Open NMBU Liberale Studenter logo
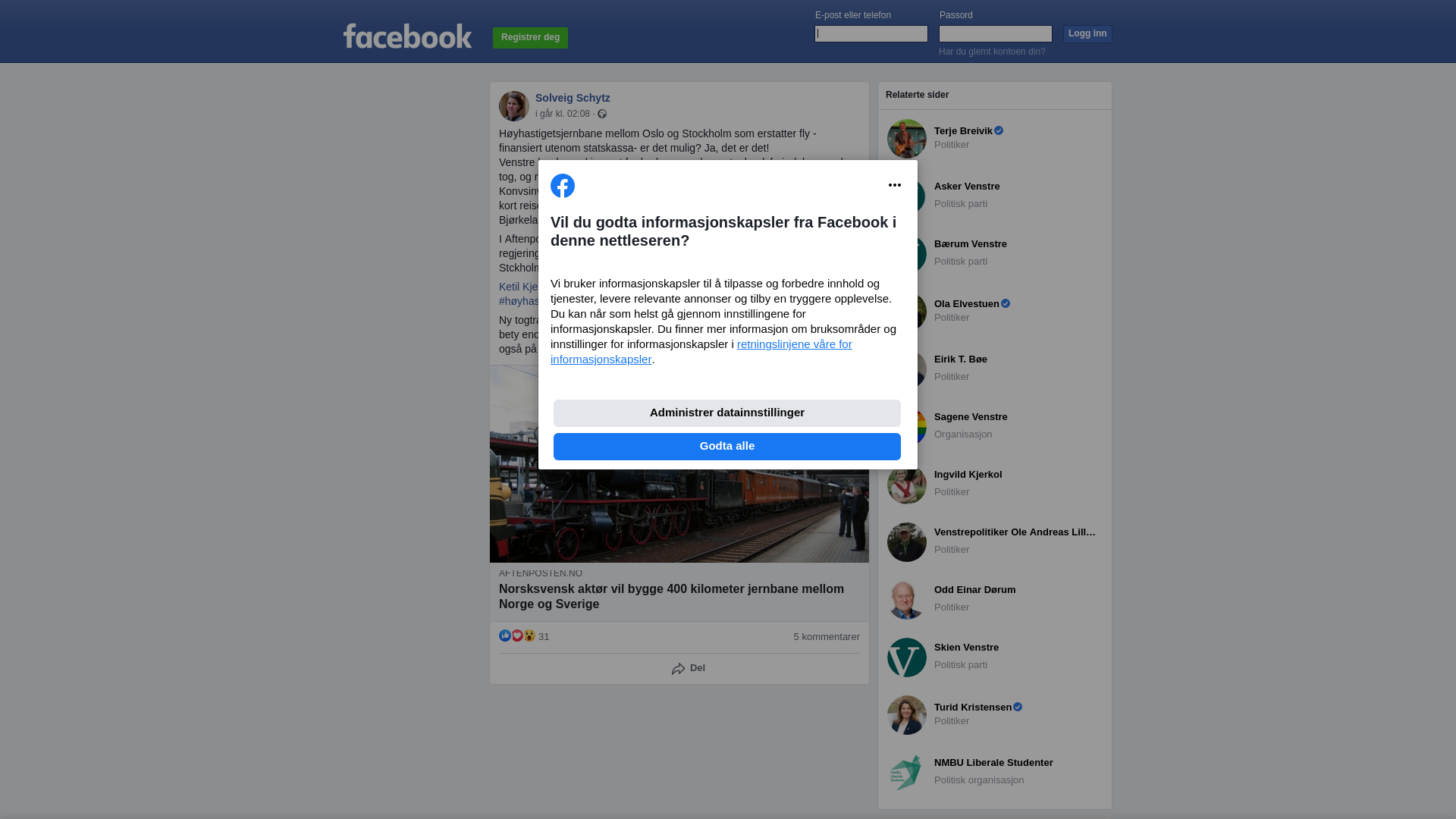Image resolution: width=1456 pixels, height=819 pixels. 907,773
